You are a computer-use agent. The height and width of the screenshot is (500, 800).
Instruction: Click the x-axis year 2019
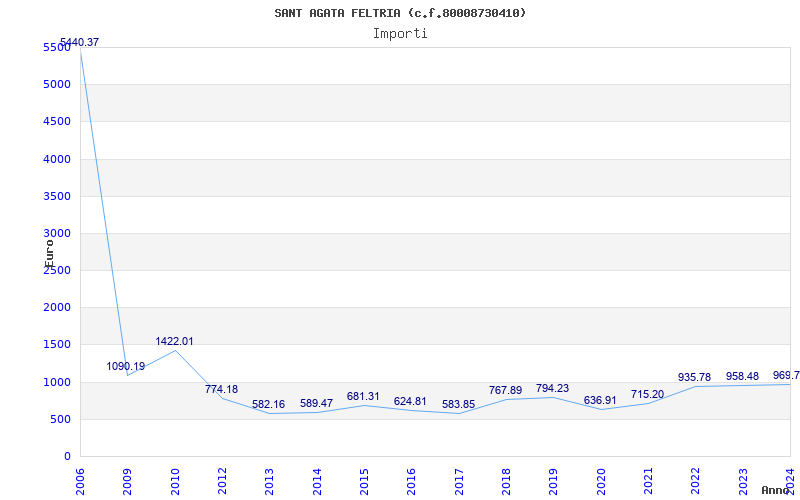[x=554, y=482]
